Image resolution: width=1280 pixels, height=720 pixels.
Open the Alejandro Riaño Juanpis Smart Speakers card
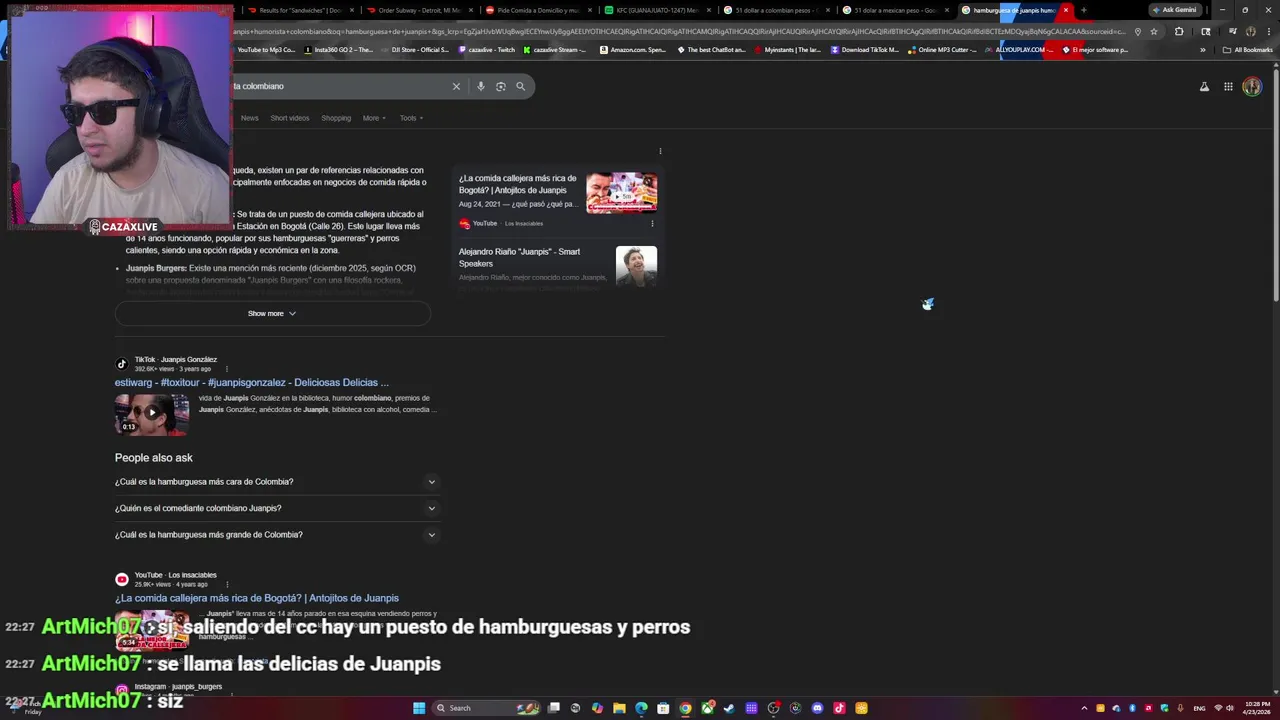pyautogui.click(x=558, y=267)
